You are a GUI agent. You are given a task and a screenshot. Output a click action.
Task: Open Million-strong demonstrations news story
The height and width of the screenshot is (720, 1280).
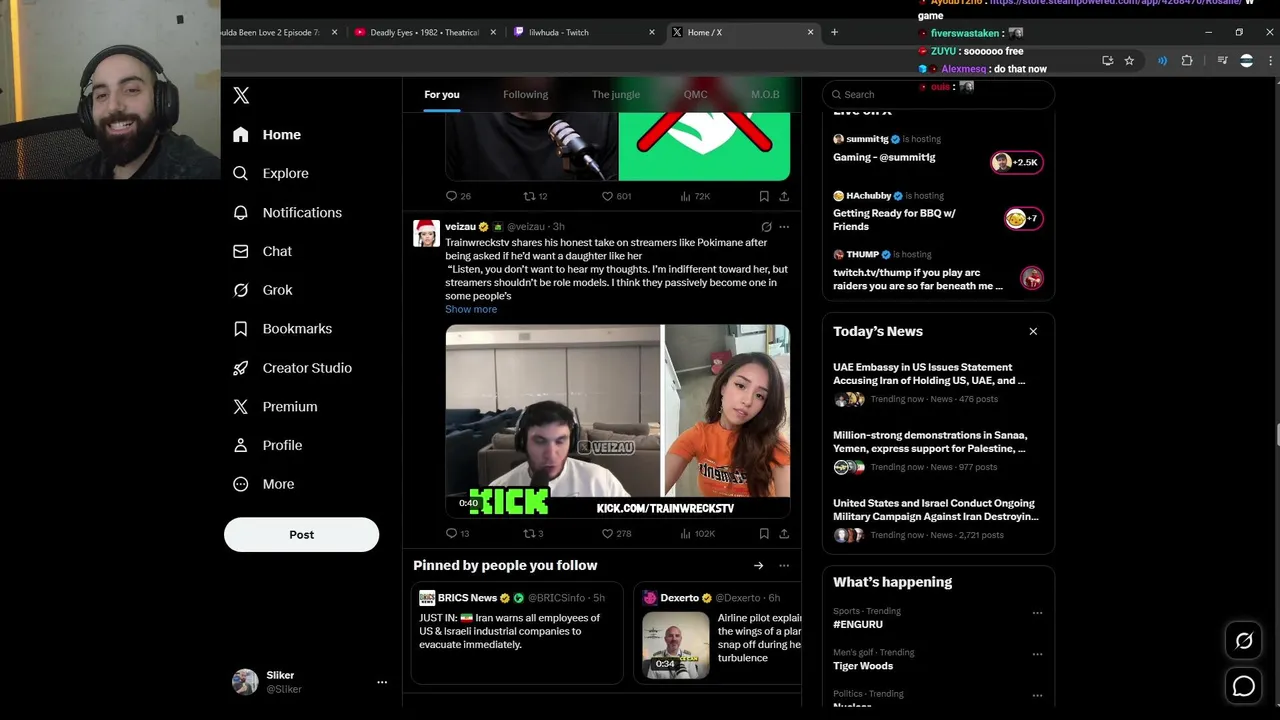930,442
